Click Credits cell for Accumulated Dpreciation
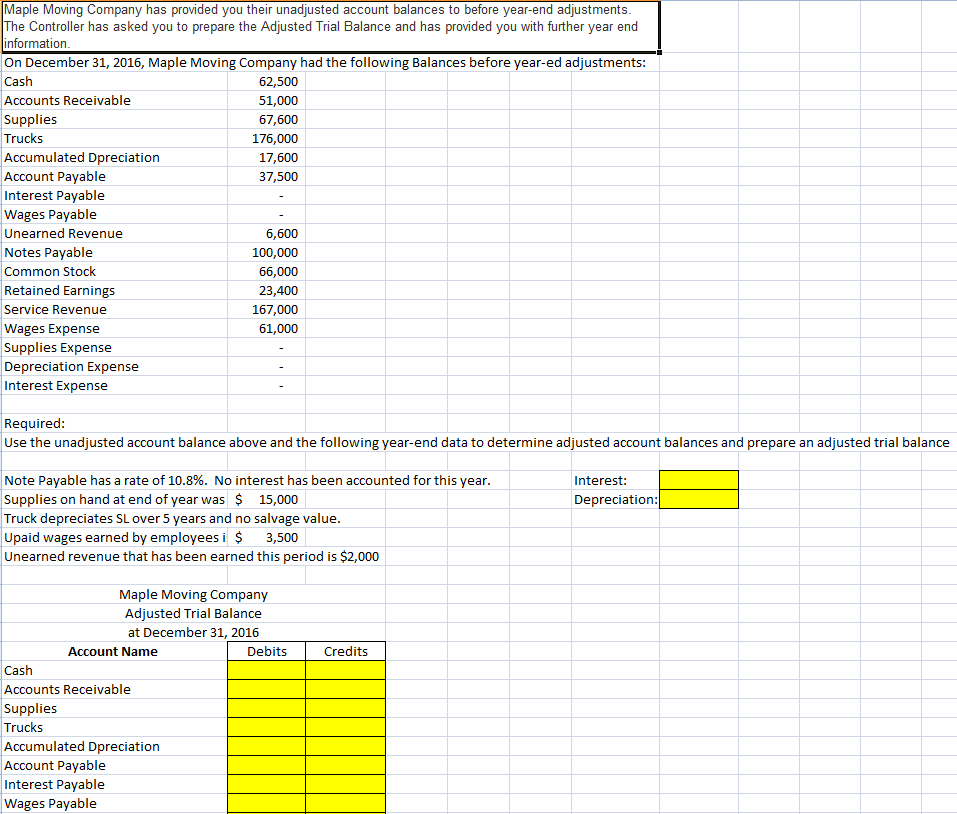This screenshot has width=957, height=814. click(345, 746)
